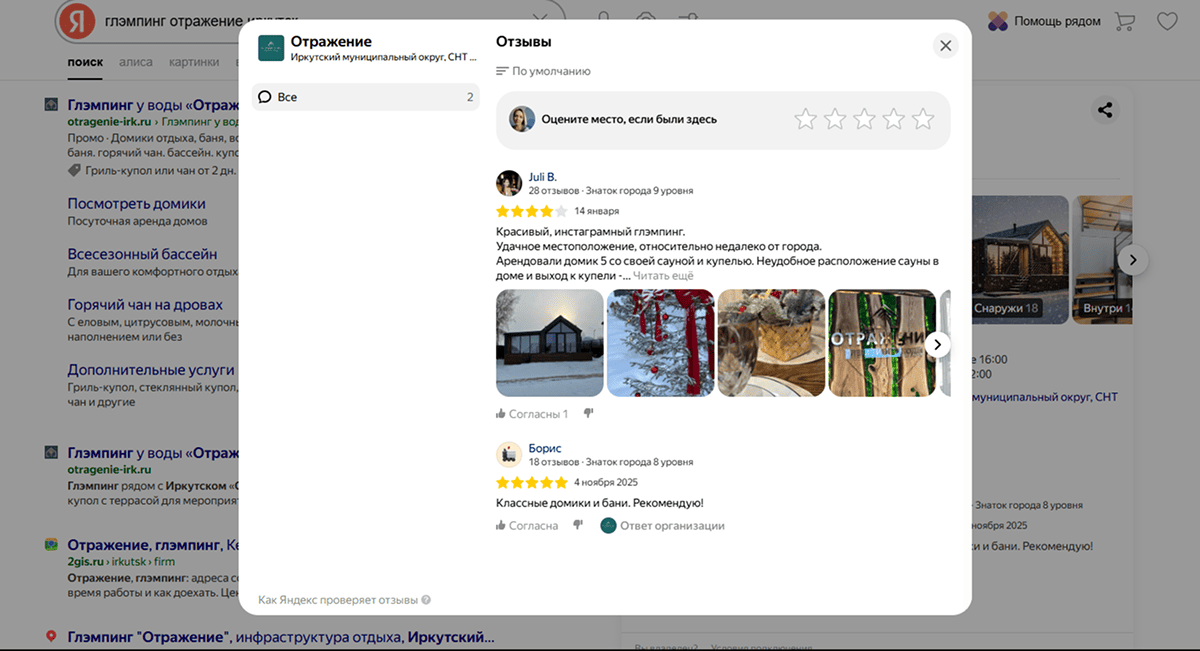Click the Отражение organization logo in the modal
This screenshot has height=651, width=1200.
tap(269, 46)
